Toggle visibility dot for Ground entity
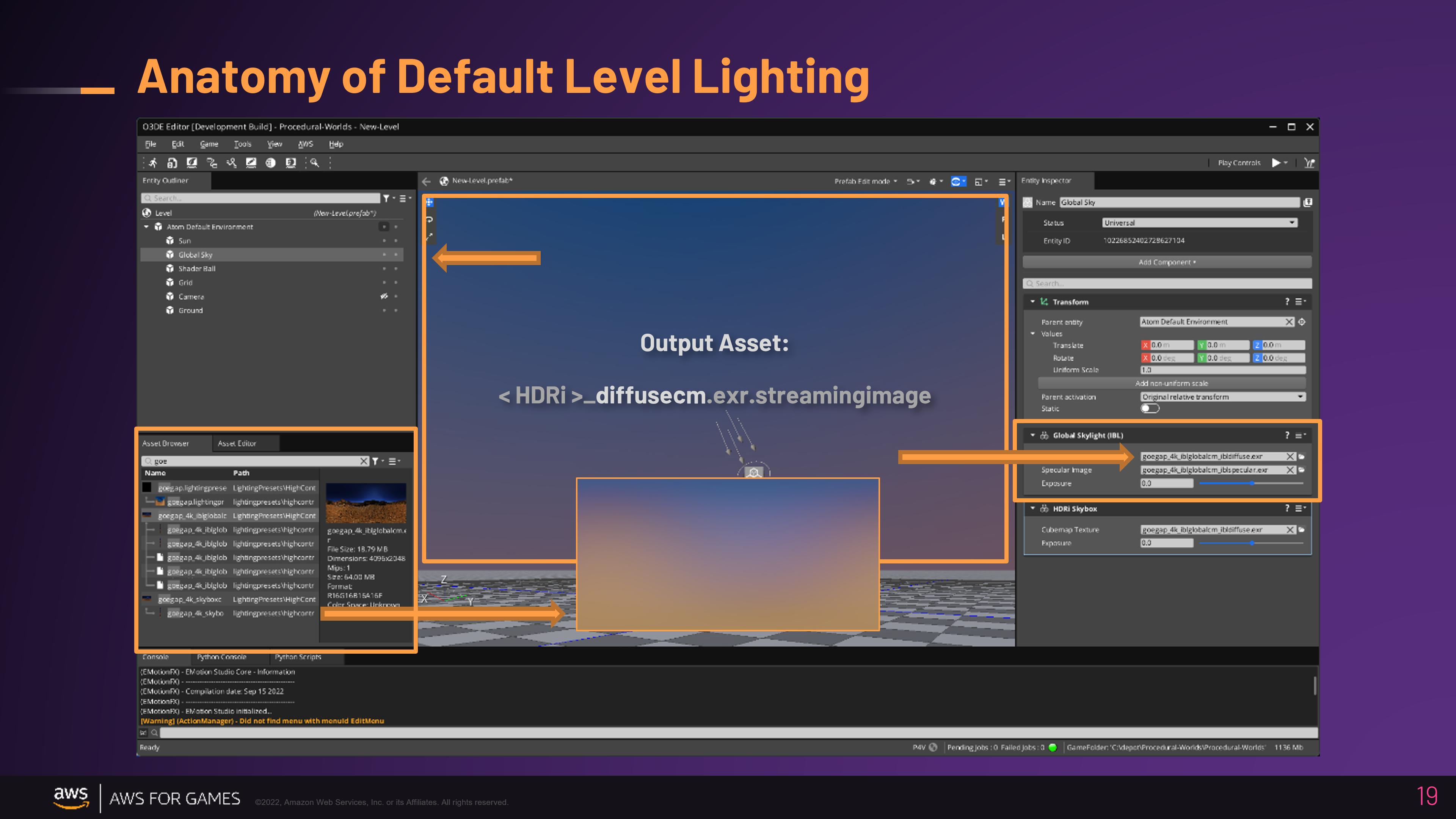 tap(384, 310)
